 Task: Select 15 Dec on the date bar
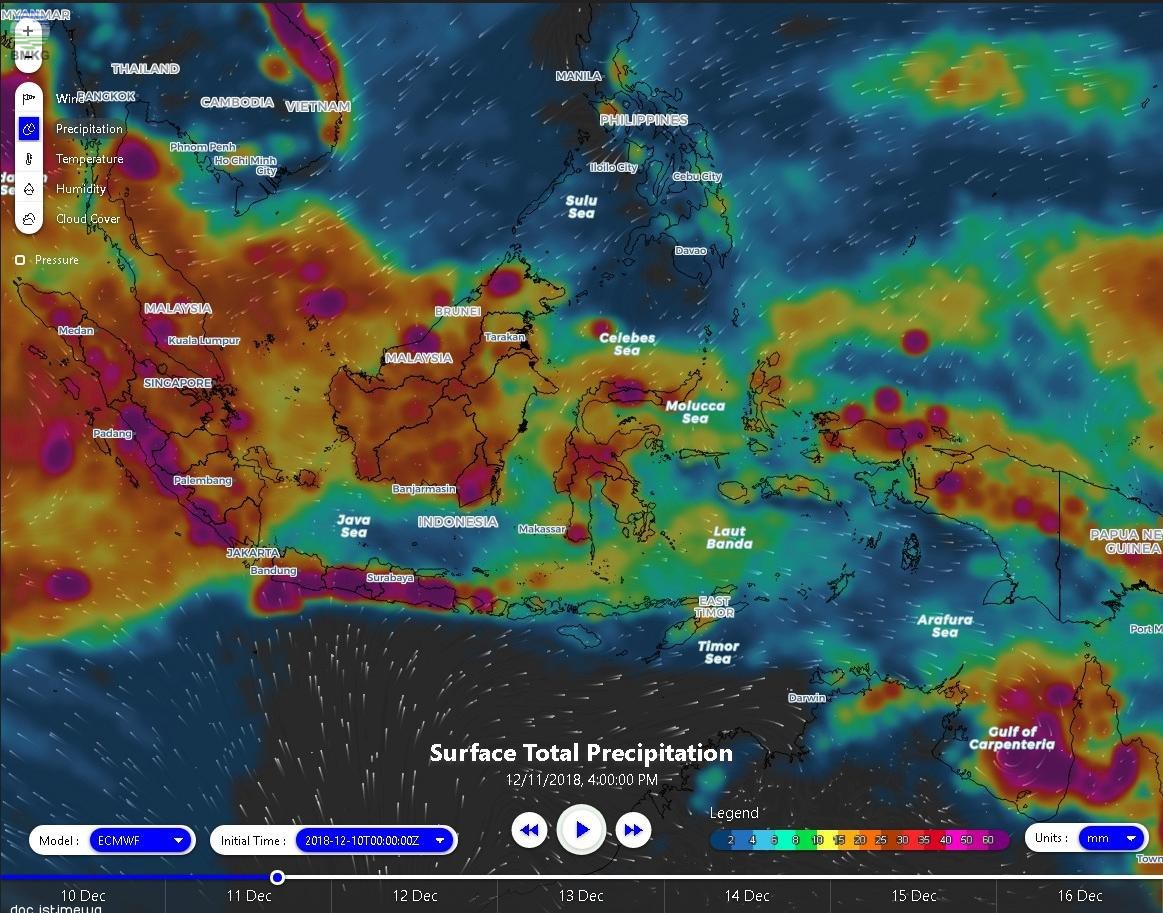point(913,896)
